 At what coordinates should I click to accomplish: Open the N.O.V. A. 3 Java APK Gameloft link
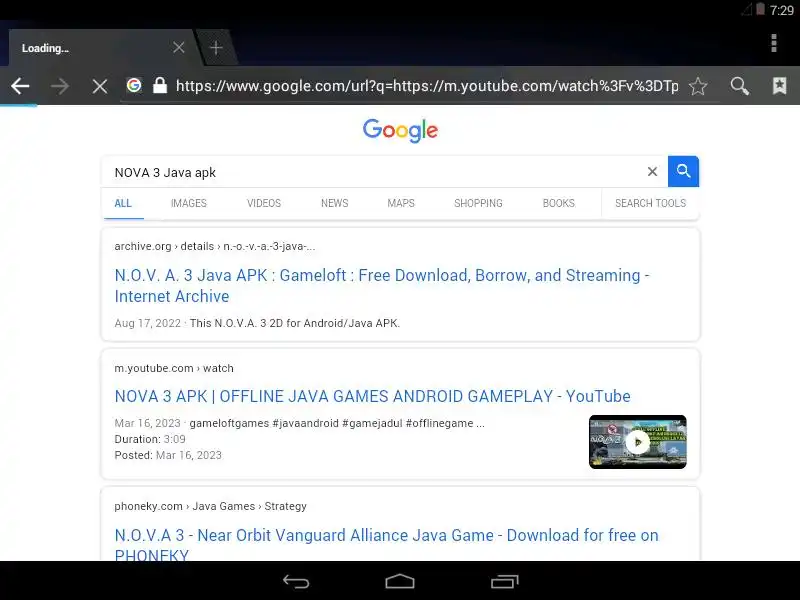382,286
